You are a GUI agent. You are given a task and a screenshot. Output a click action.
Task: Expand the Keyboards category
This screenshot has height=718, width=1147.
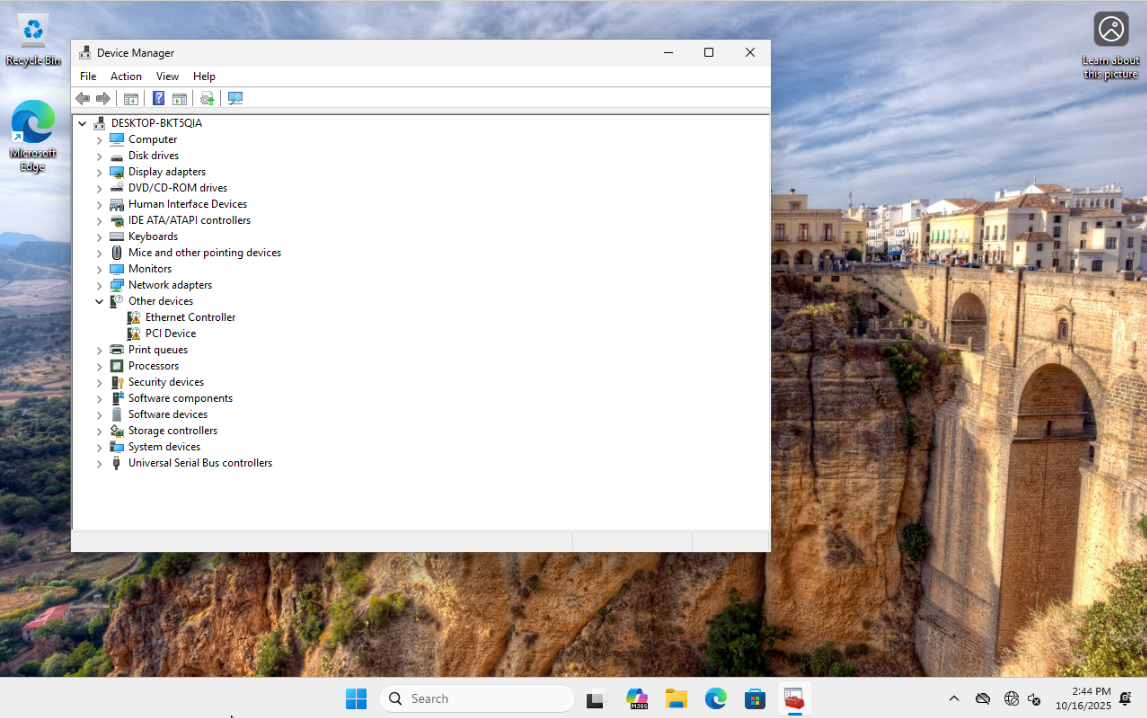pos(99,237)
